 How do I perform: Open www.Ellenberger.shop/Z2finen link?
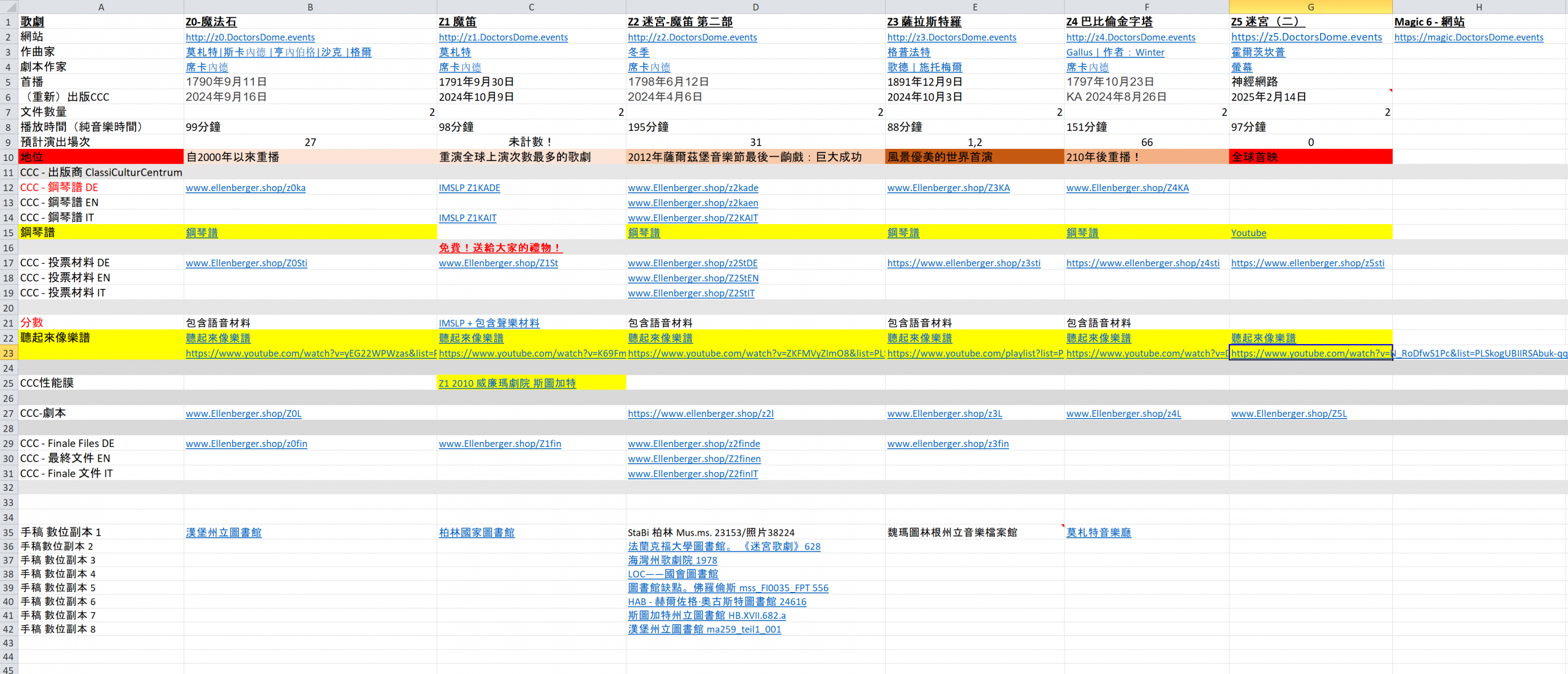pos(694,459)
